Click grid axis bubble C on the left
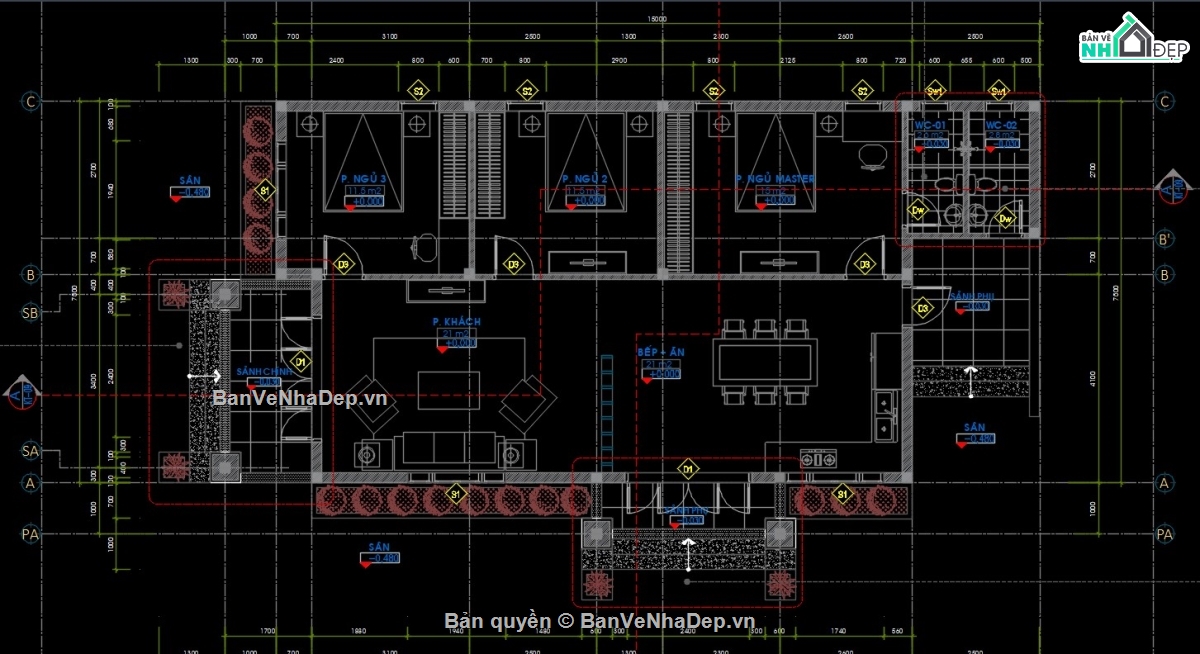Screen dimensions: 1200x654 31,102
